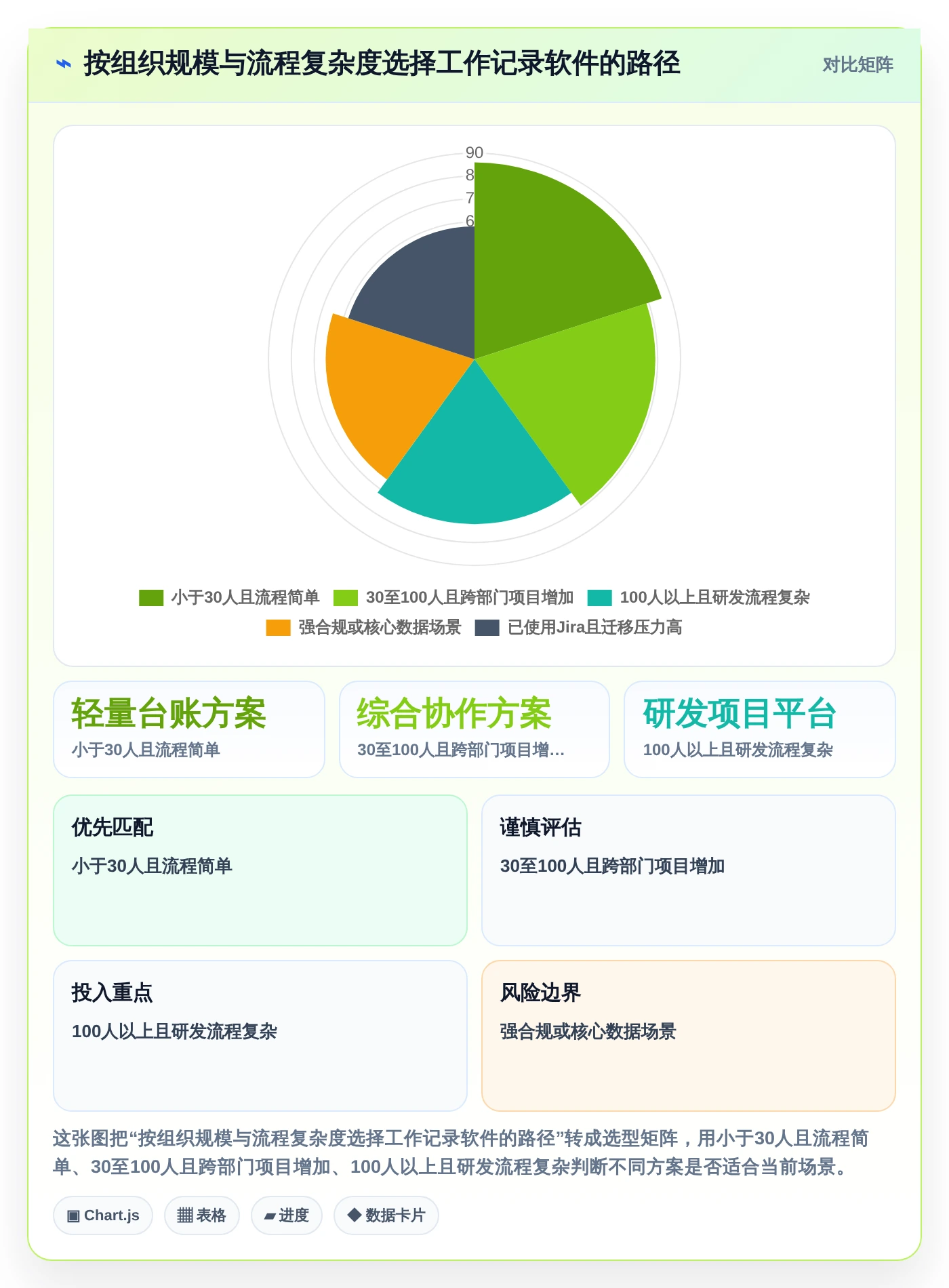949x1288 pixels.
Task: Click the 数据卡片 tag chip
Action: pyautogui.click(x=386, y=1215)
